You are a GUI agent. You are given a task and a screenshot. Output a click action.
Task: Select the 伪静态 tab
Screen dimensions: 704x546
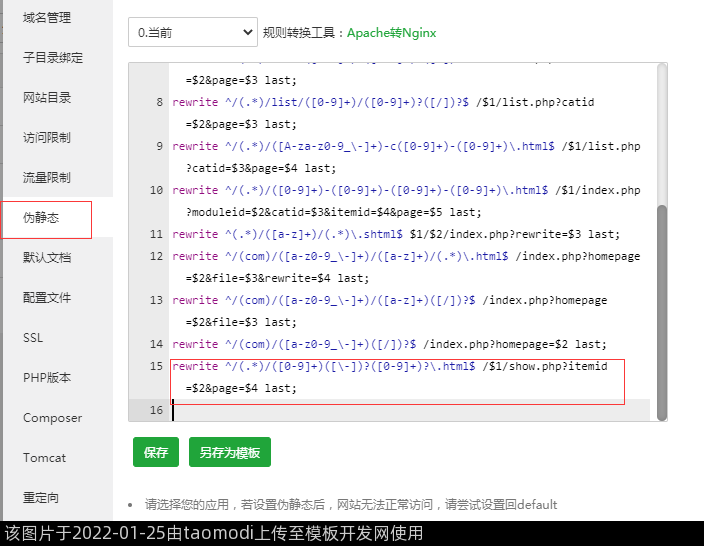coord(41,218)
